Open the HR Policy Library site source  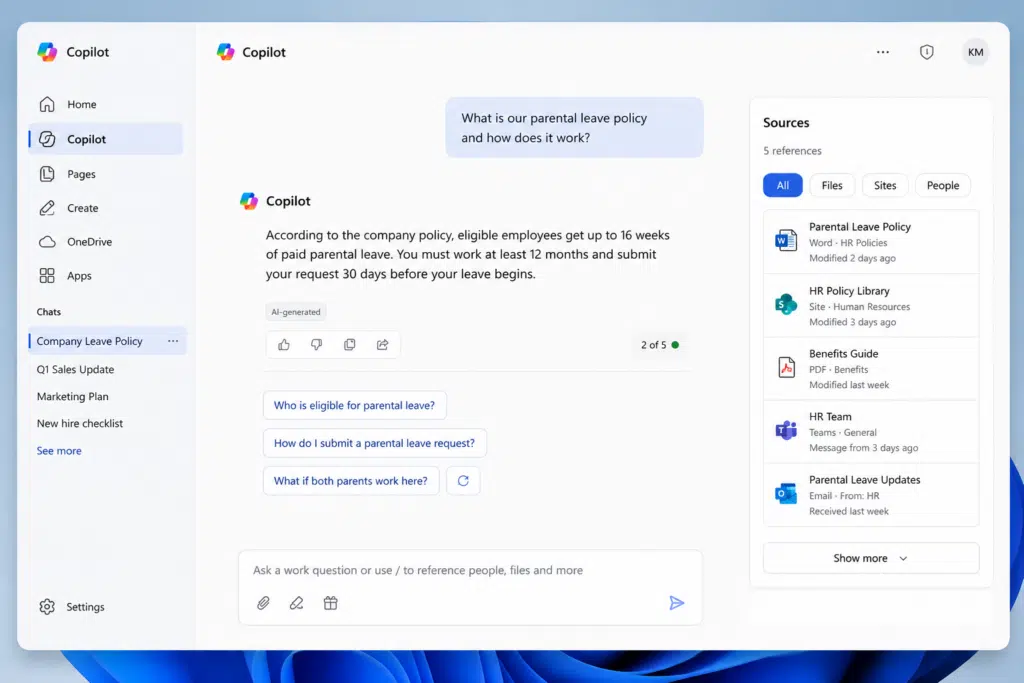point(871,306)
